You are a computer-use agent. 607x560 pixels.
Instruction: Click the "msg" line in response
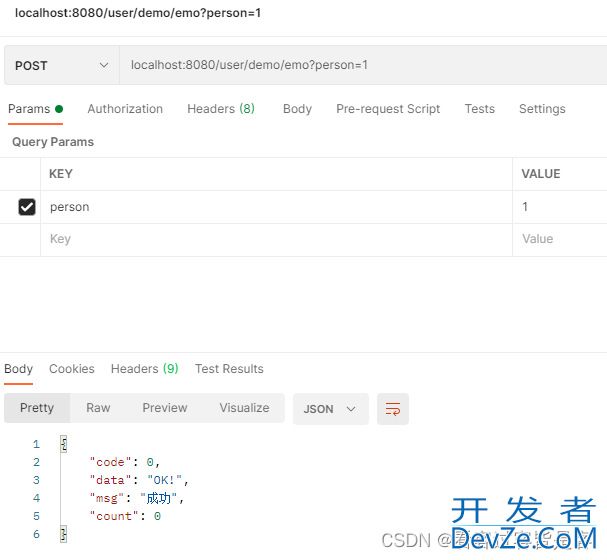tap(137, 498)
